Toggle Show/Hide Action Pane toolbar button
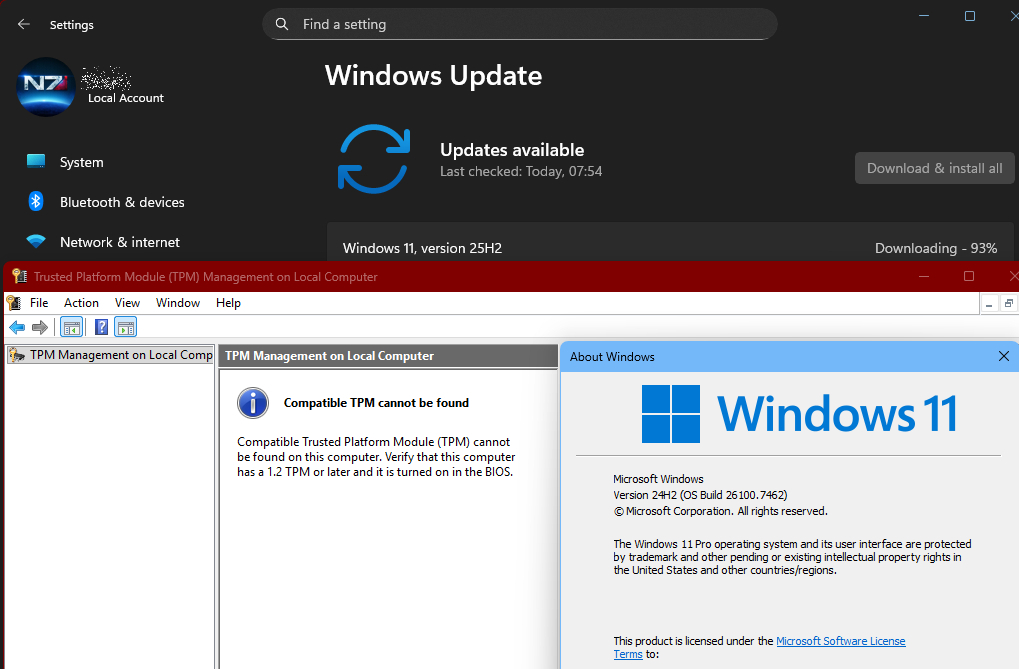1019x669 pixels. 125,327
